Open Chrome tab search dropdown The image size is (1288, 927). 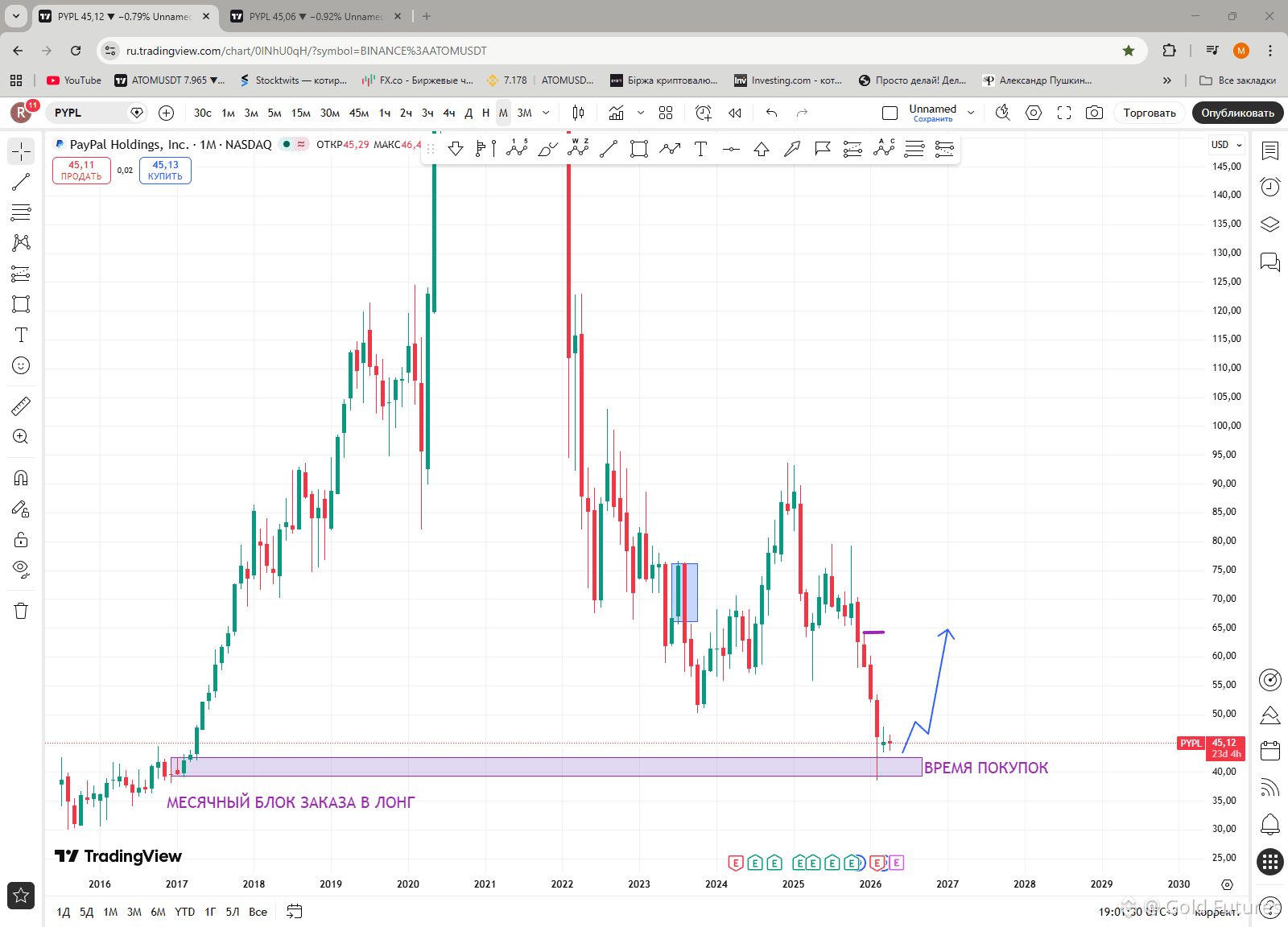click(x=15, y=16)
